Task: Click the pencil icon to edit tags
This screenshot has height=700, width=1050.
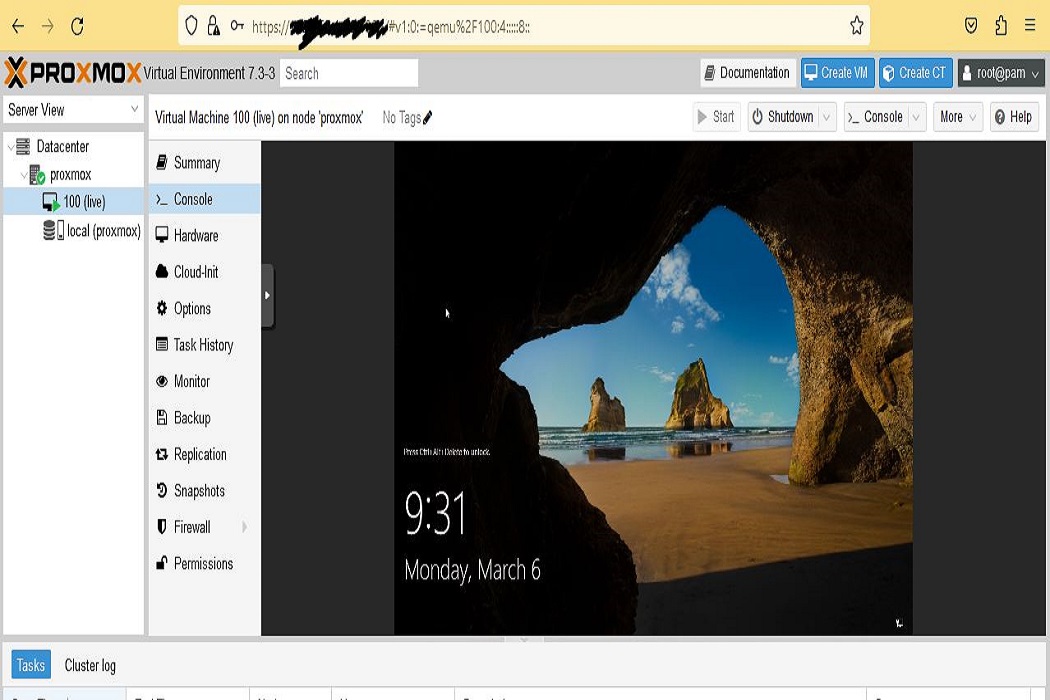Action: tap(428, 118)
